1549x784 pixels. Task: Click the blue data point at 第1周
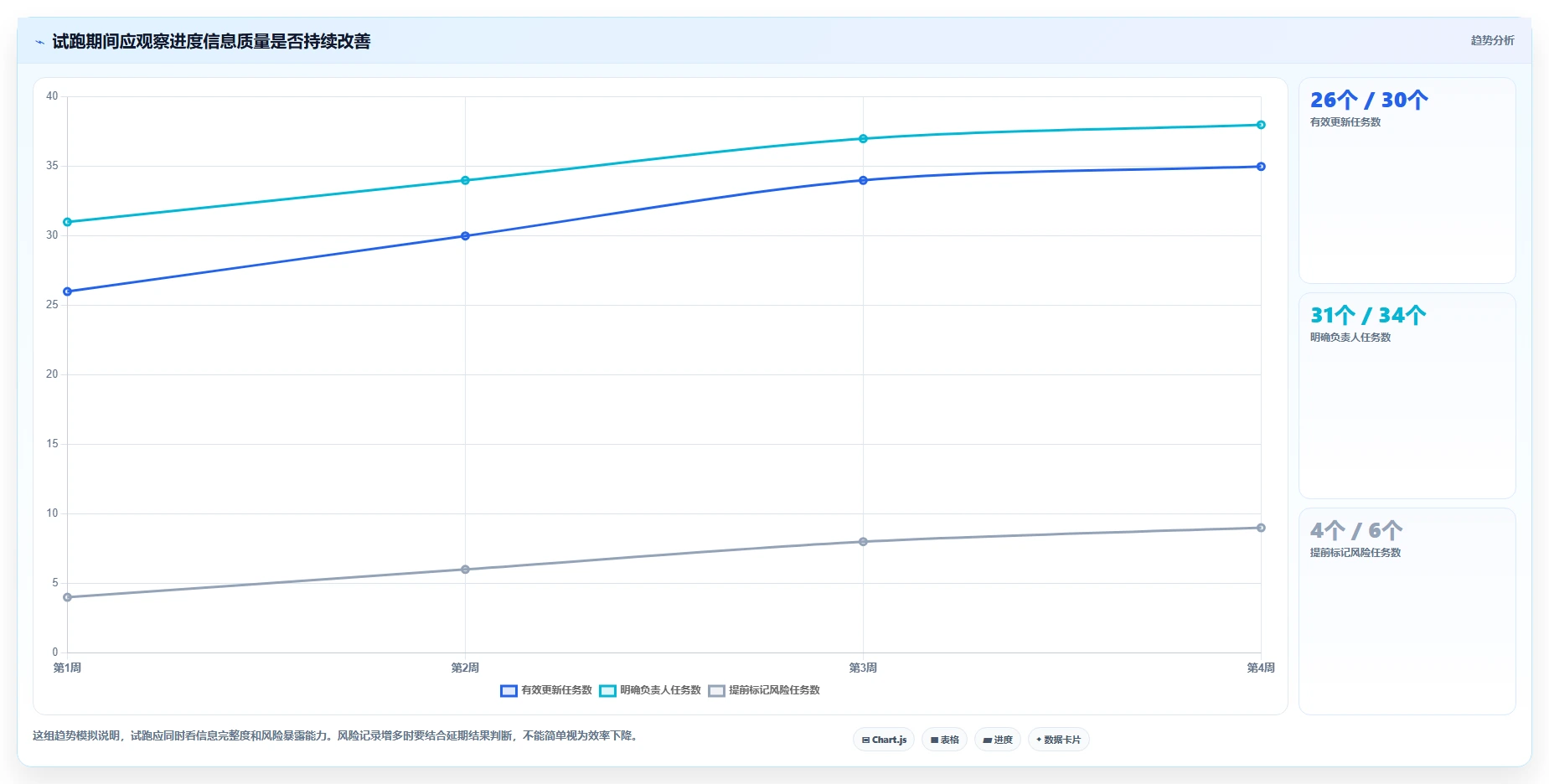click(x=68, y=291)
